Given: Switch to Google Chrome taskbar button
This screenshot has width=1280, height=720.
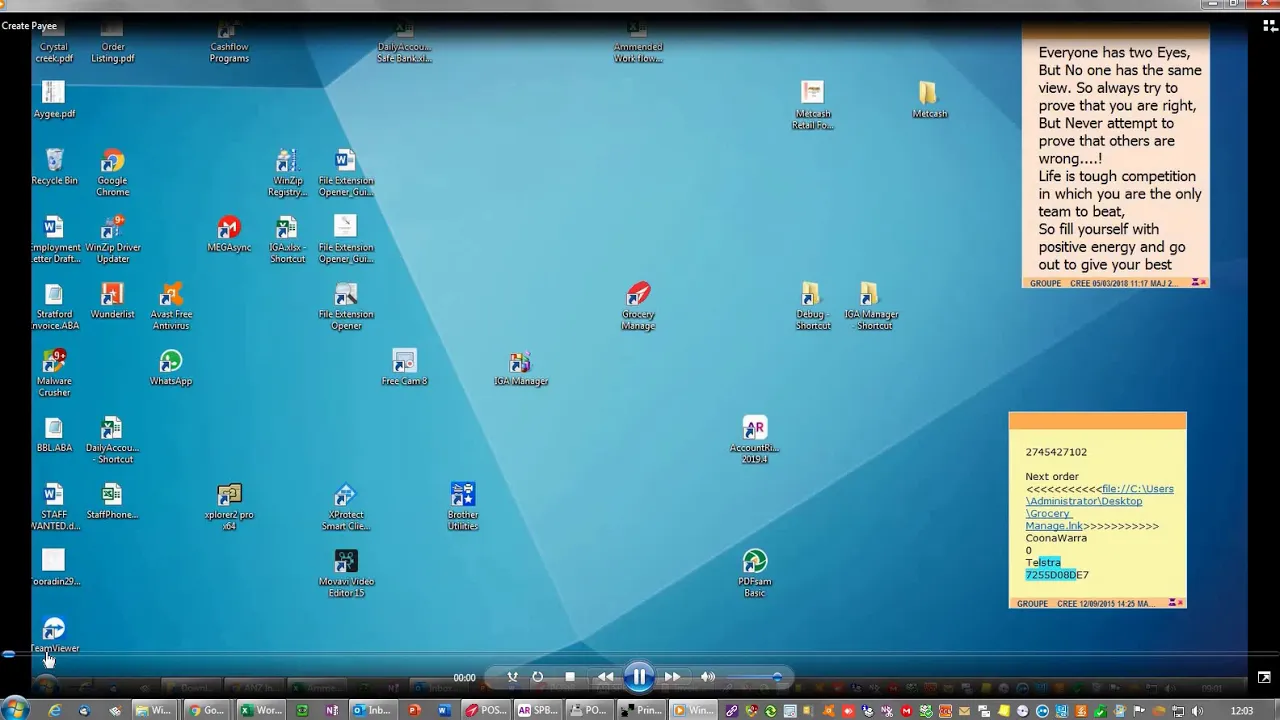Looking at the screenshot, I should (207, 710).
